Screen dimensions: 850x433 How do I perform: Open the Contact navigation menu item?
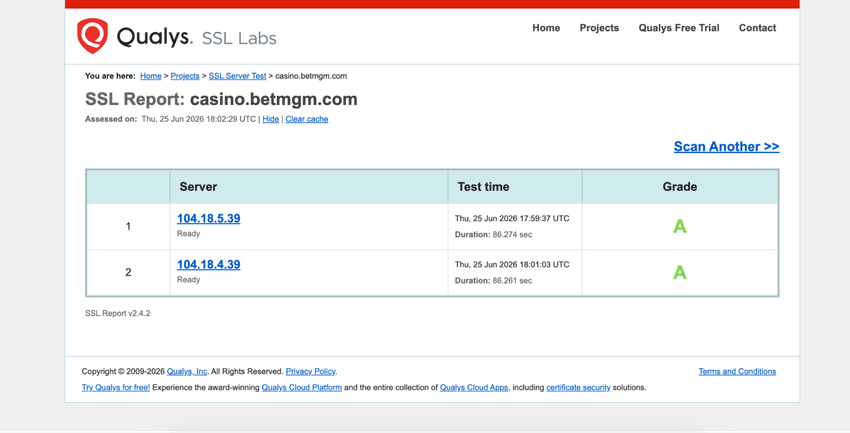pyautogui.click(x=757, y=28)
